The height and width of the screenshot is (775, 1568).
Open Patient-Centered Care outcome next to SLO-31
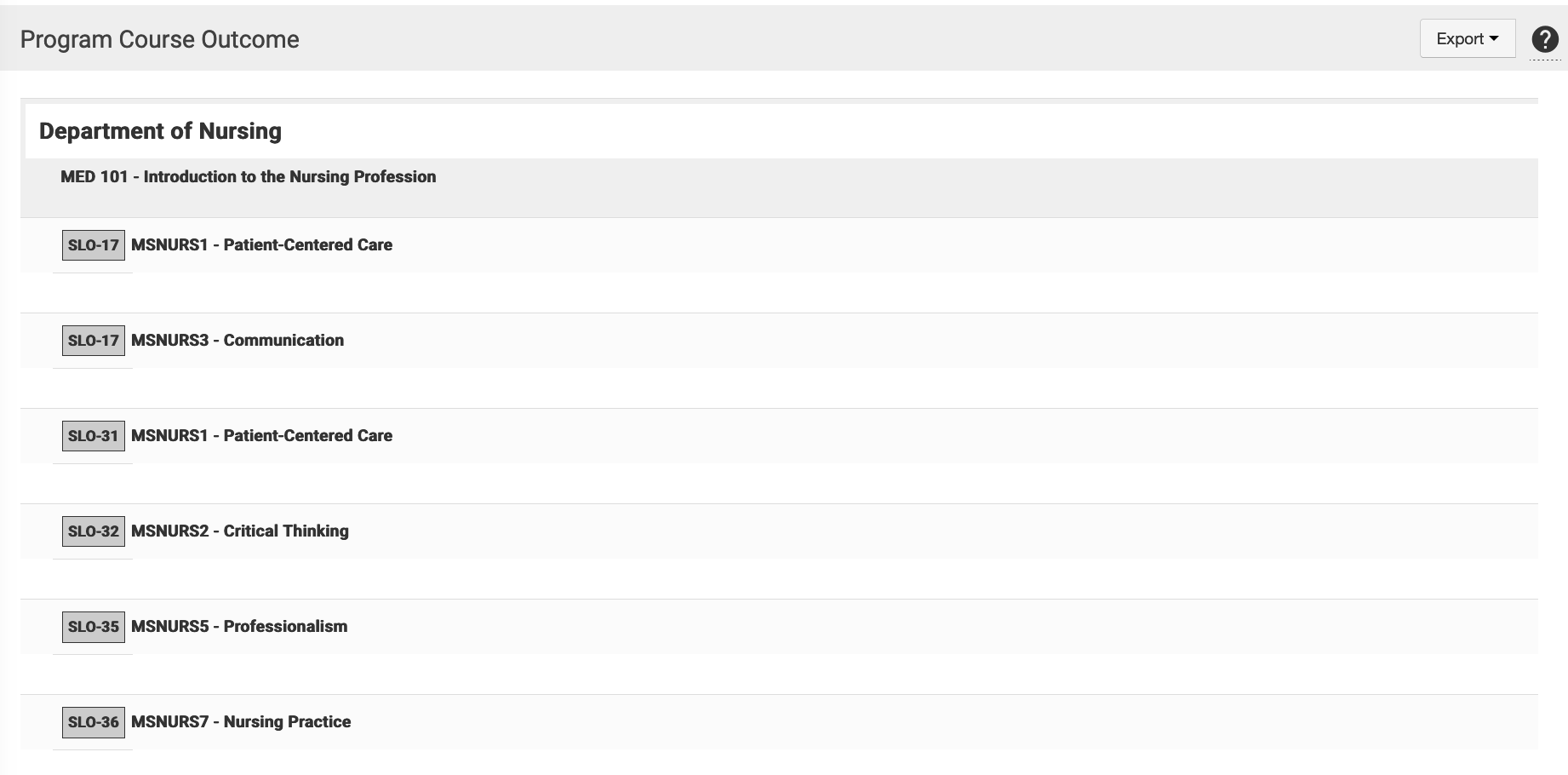(x=261, y=436)
